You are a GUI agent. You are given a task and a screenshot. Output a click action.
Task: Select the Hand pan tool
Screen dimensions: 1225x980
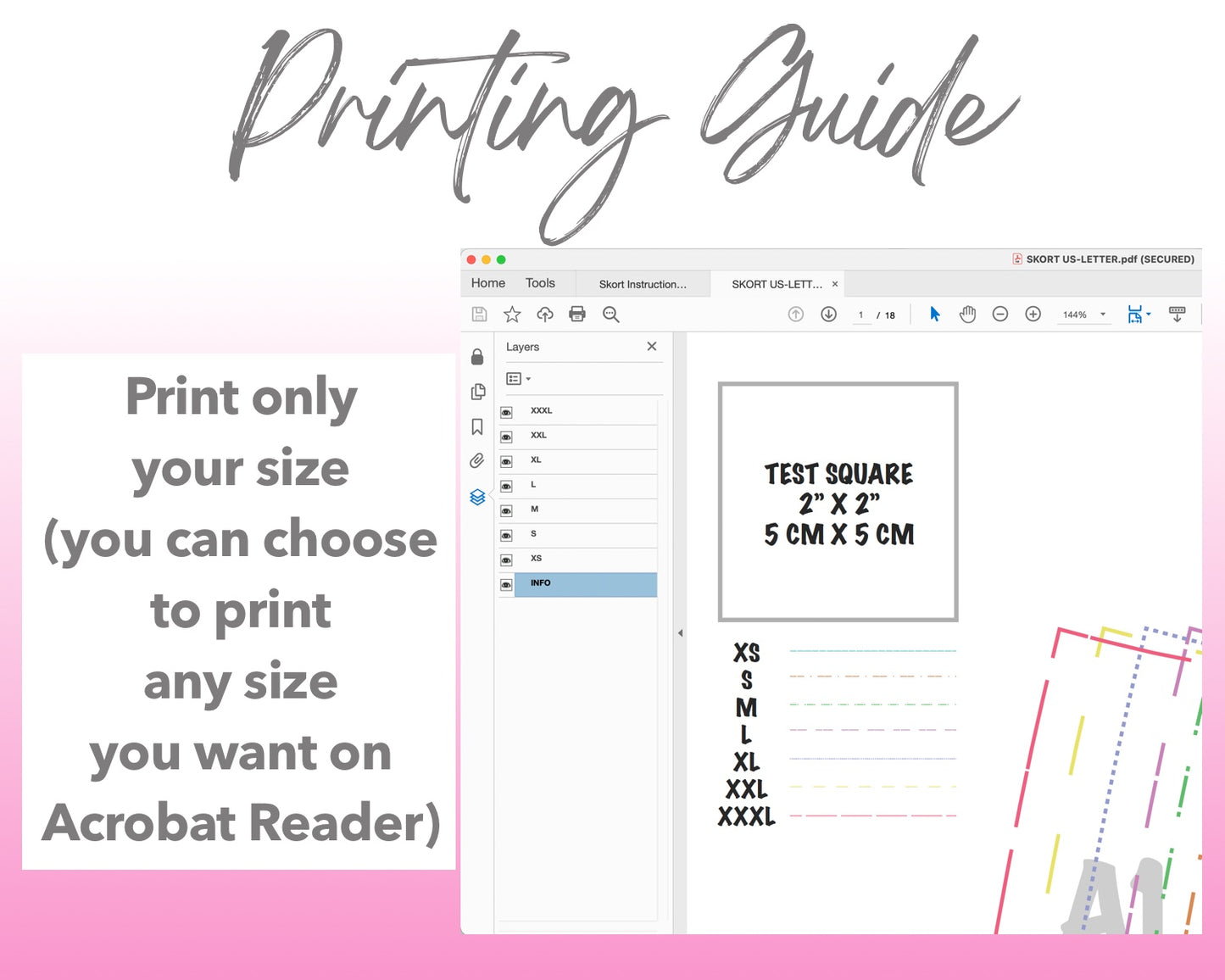[967, 315]
